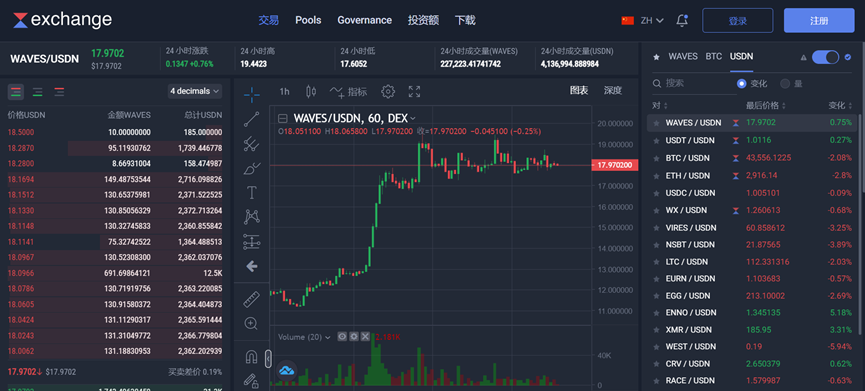
Task: Open candlestick chart type icon
Action: pos(311,91)
